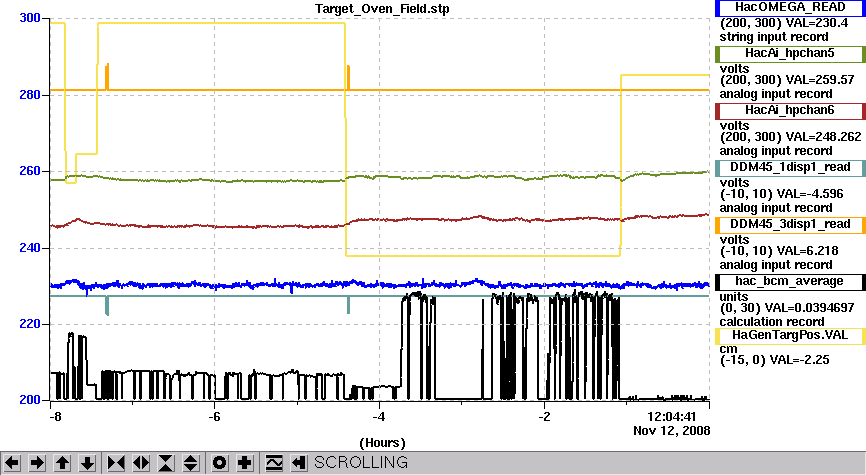
Task: Click the string input record text
Action: (x=773, y=37)
